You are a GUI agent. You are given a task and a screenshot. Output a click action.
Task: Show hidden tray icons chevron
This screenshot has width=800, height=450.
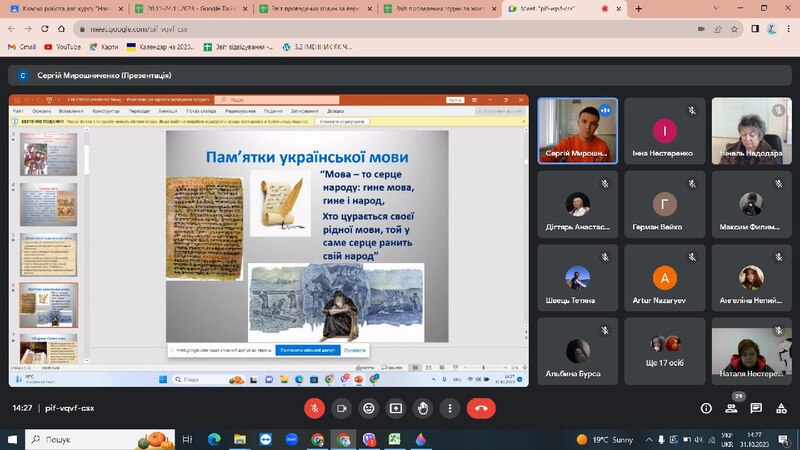[648, 439]
